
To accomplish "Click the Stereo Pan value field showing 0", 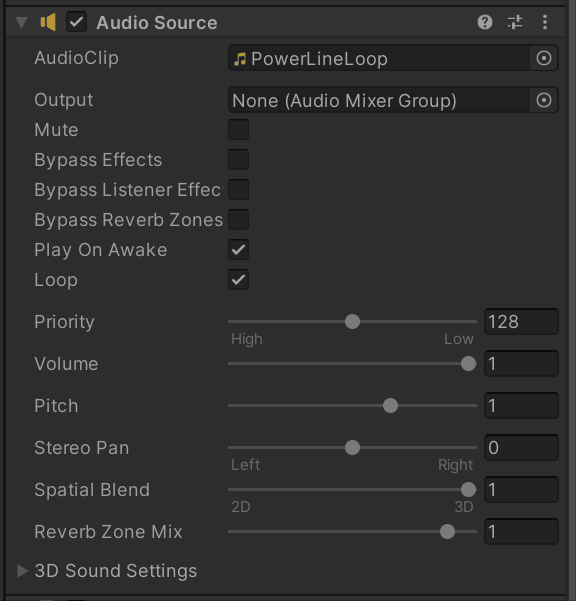I will click(521, 447).
